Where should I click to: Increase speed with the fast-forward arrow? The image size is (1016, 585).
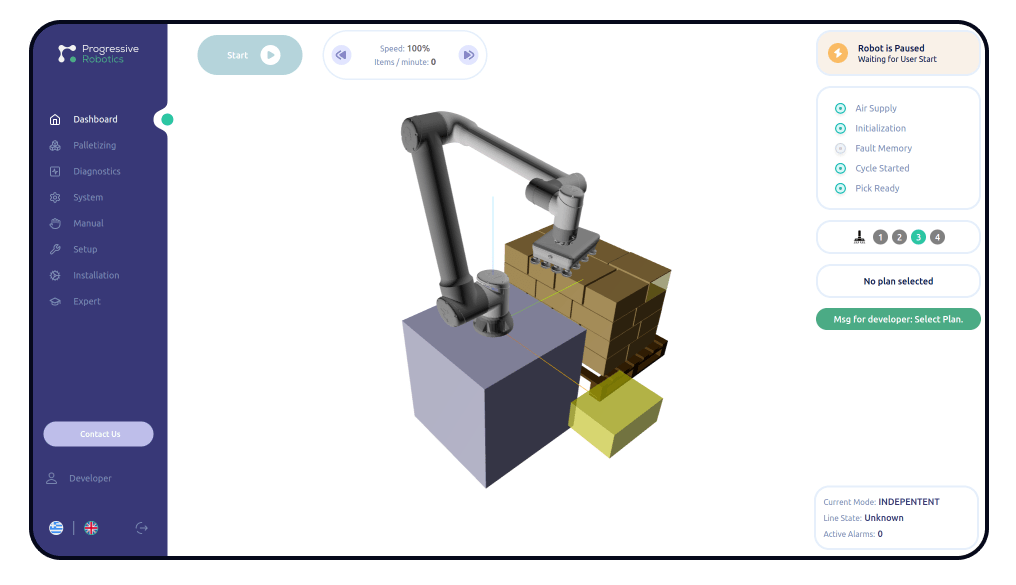click(467, 55)
